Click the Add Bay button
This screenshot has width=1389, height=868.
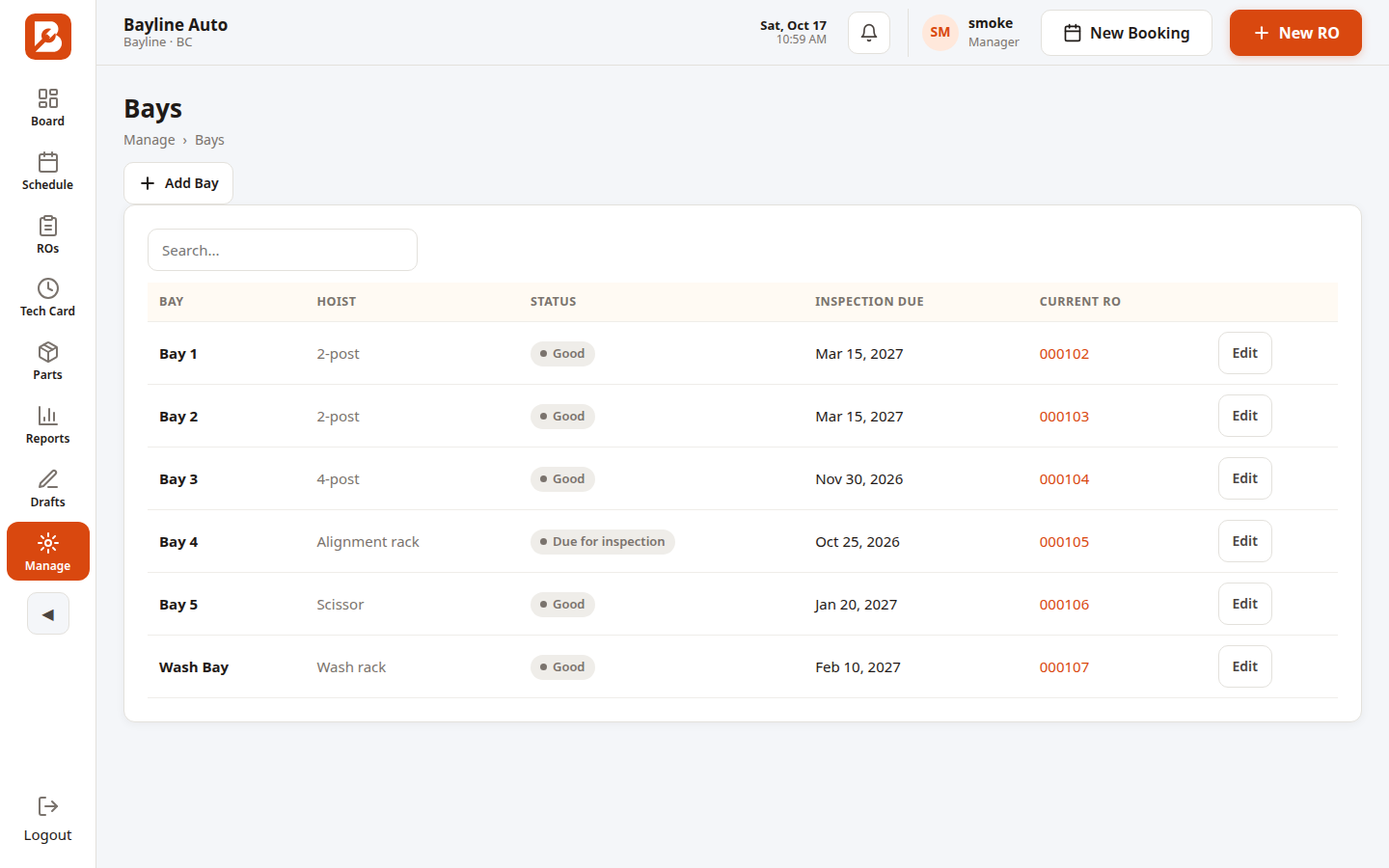178,183
